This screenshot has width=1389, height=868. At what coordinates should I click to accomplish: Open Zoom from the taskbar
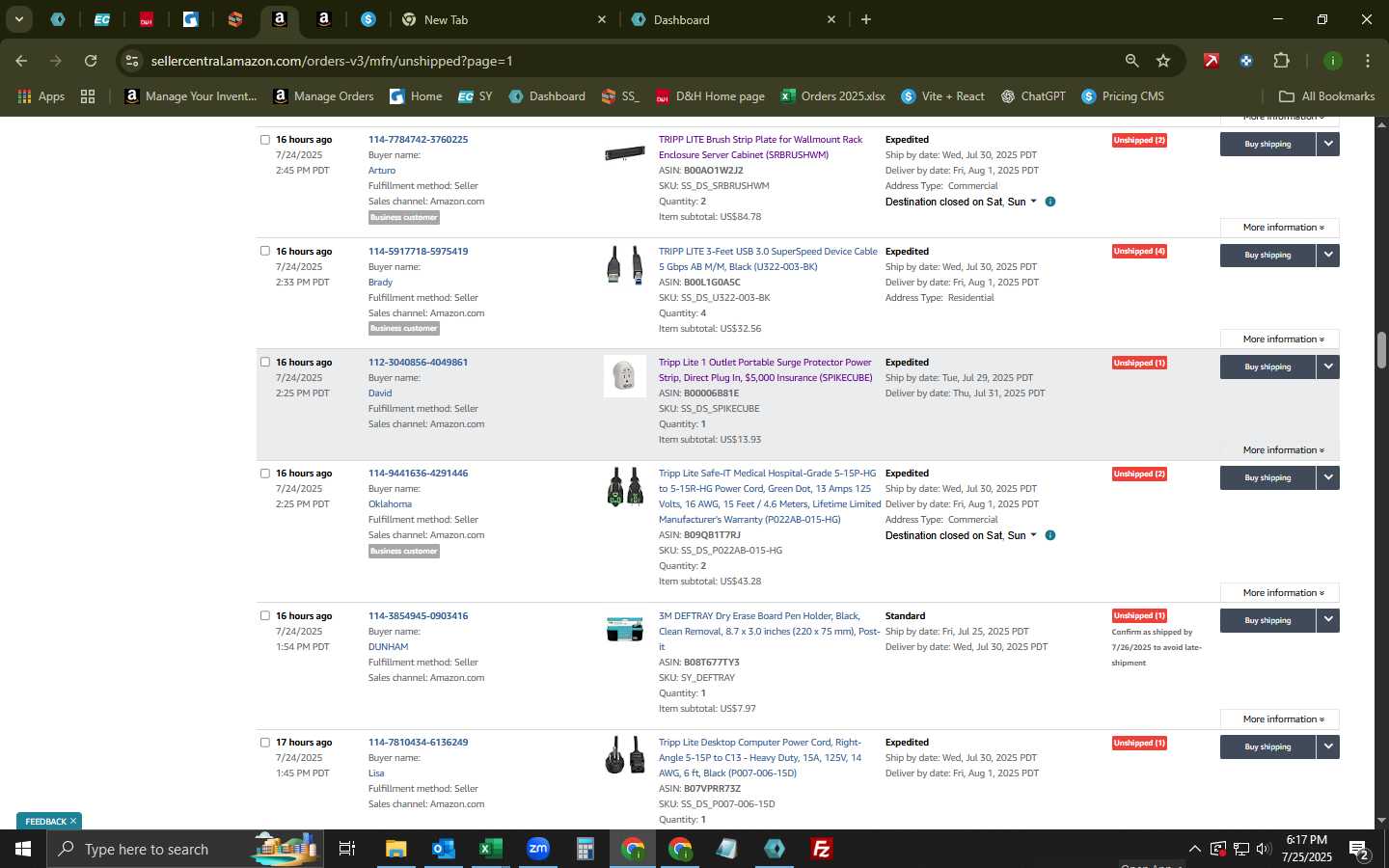pos(538,849)
